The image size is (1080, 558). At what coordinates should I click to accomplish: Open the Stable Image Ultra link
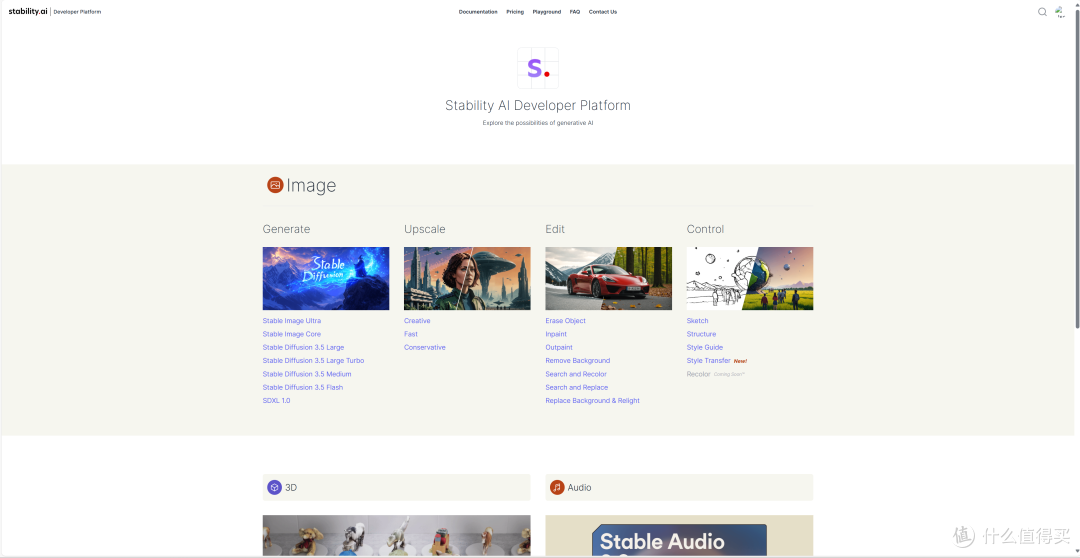291,321
